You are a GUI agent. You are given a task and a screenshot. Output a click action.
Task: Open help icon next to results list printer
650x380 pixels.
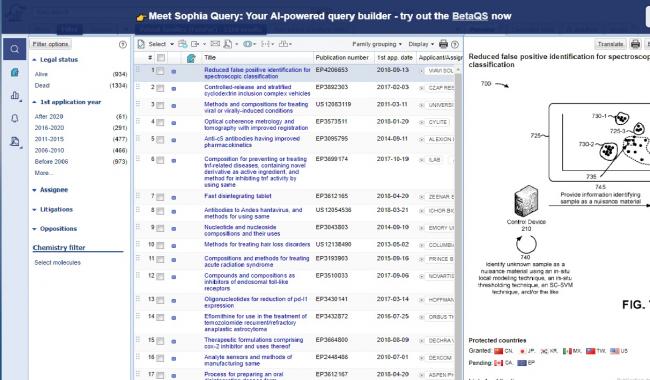455,44
